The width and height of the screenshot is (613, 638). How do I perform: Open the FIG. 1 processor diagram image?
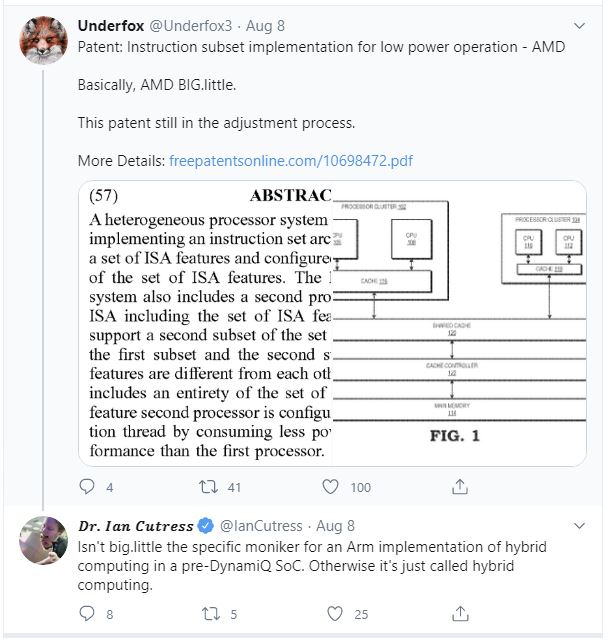pos(458,322)
